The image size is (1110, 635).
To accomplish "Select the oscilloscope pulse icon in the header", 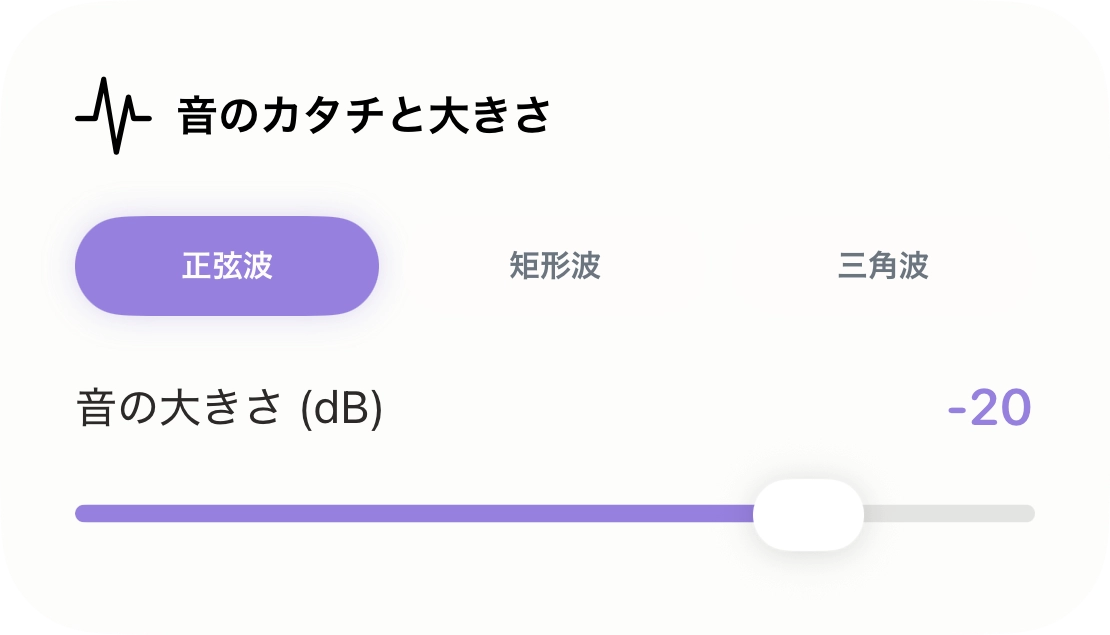I will (x=113, y=113).
